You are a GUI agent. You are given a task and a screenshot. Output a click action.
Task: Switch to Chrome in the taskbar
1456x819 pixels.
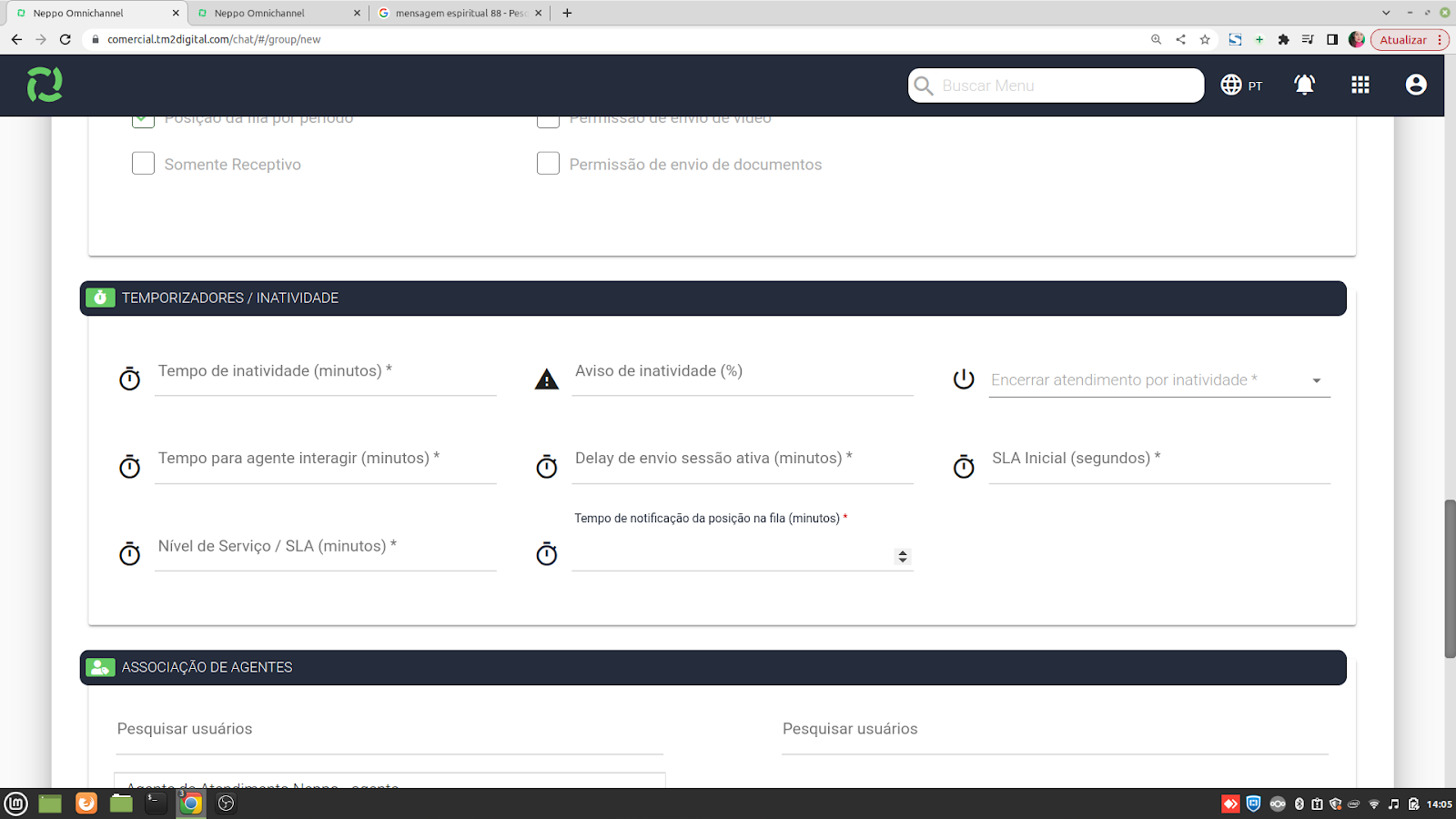191,804
